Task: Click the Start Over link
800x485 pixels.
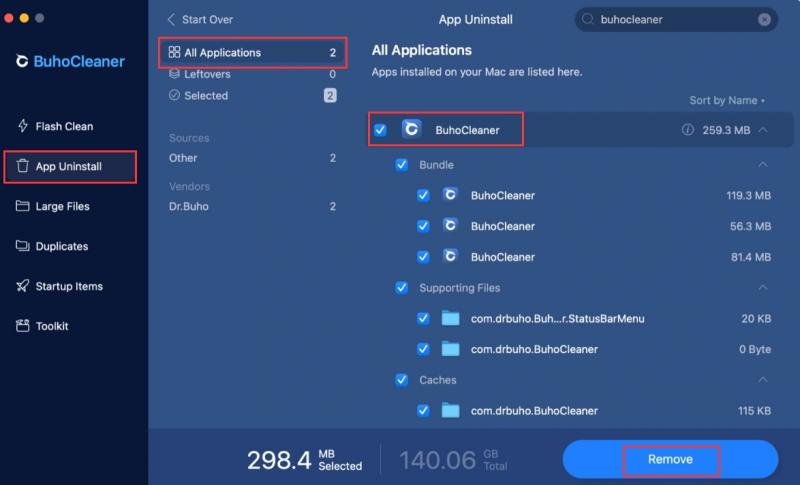Action: [207, 19]
